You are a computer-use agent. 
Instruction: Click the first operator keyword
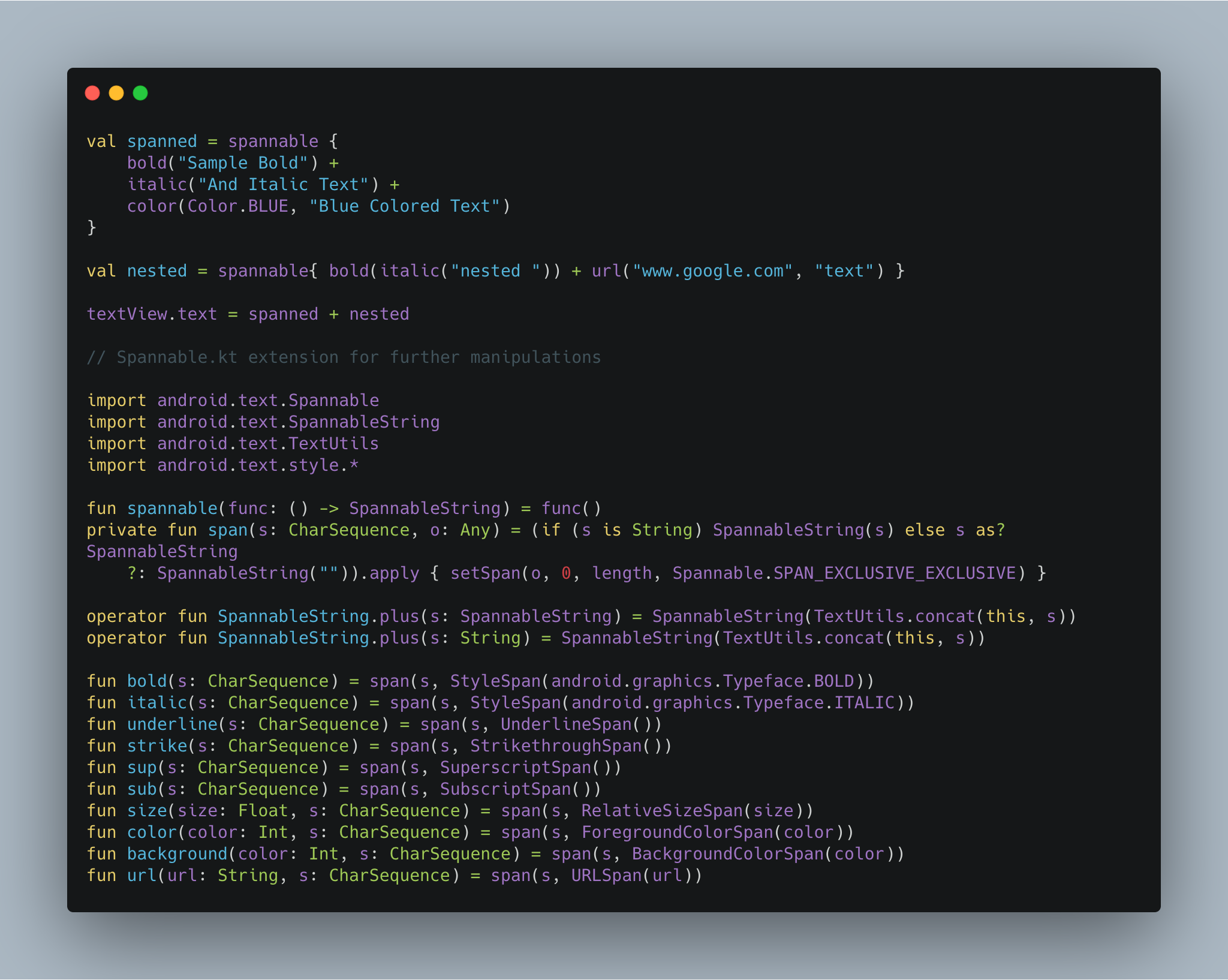pyautogui.click(x=126, y=617)
